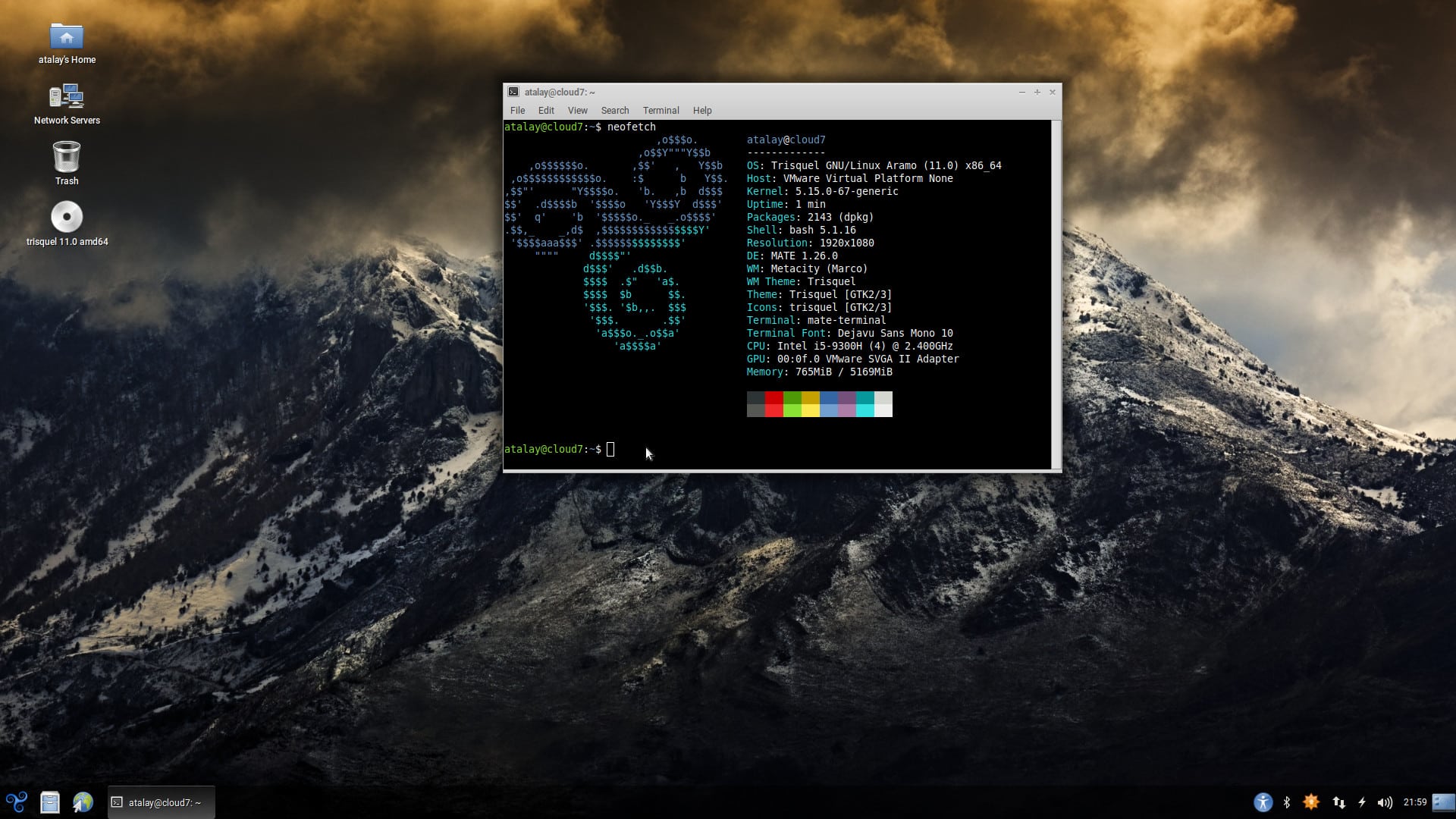Click the "CPU: Intel i5-9300H (4) @ 2.400GHz" line
The image size is (1456, 819).
[x=849, y=346]
